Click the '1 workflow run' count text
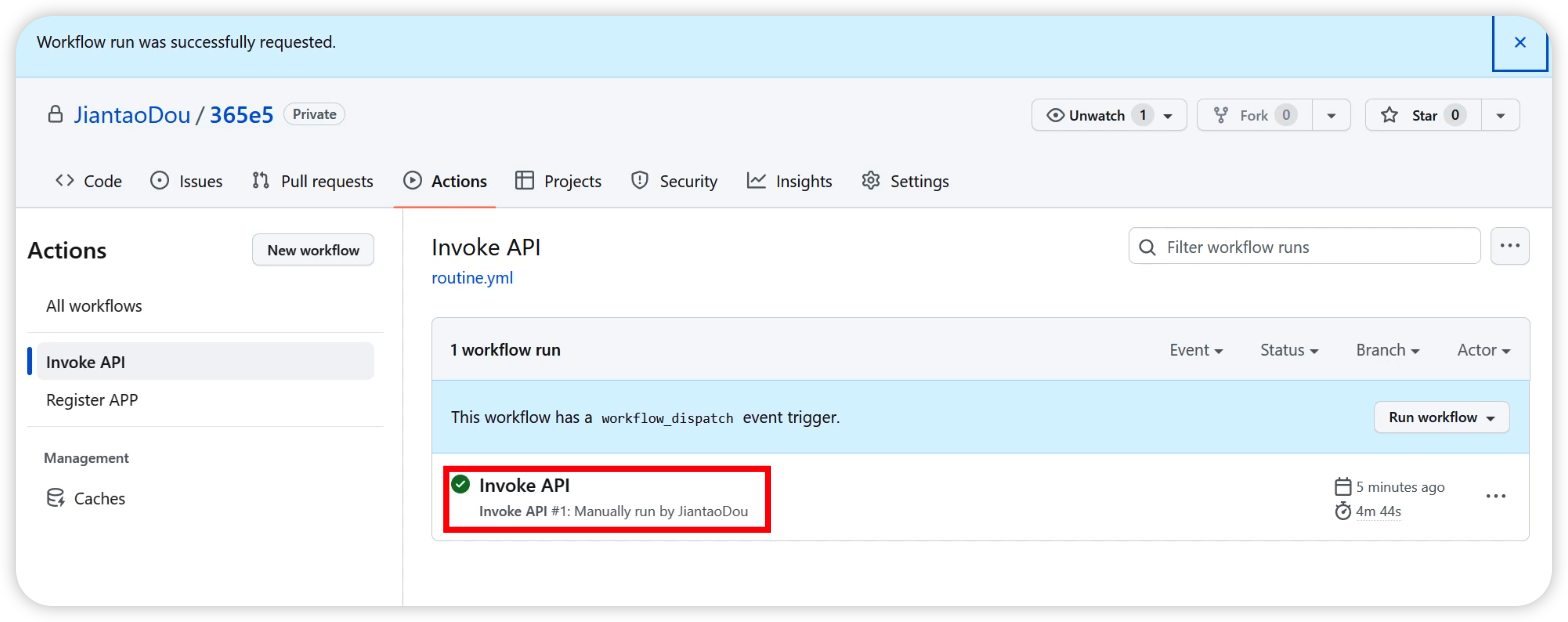 pos(505,350)
